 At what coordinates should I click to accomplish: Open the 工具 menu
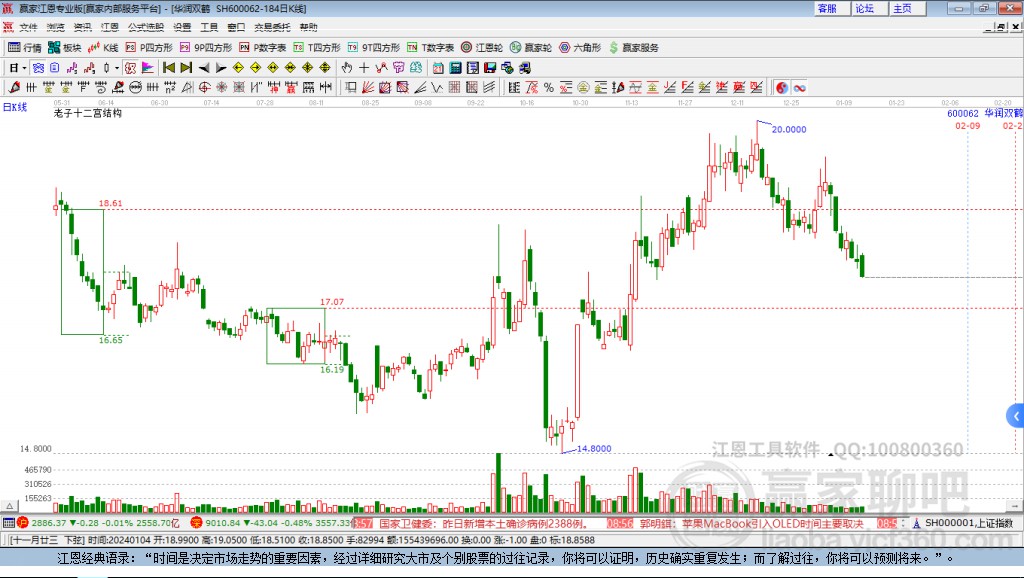point(209,27)
